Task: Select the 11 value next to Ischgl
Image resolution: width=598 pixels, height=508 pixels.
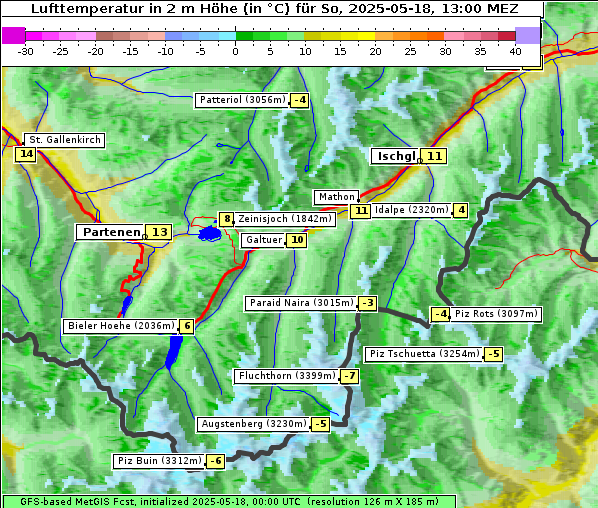Action: click(x=434, y=156)
